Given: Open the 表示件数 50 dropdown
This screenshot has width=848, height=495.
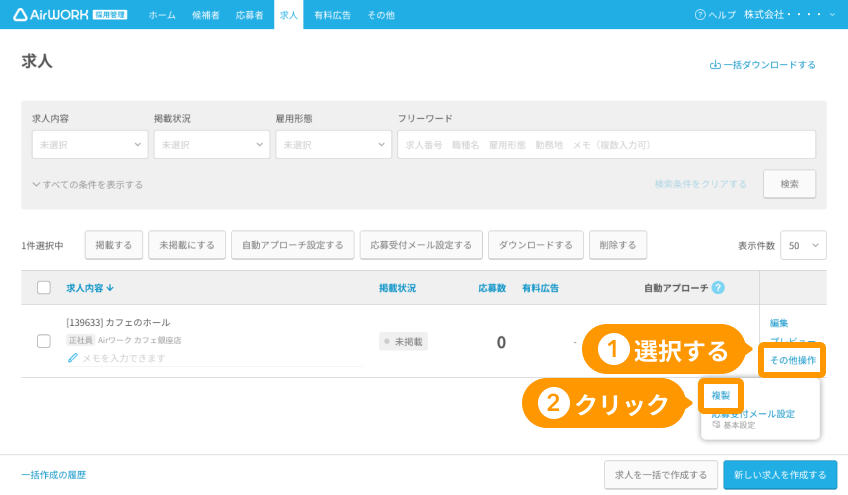Looking at the screenshot, I should 803,246.
